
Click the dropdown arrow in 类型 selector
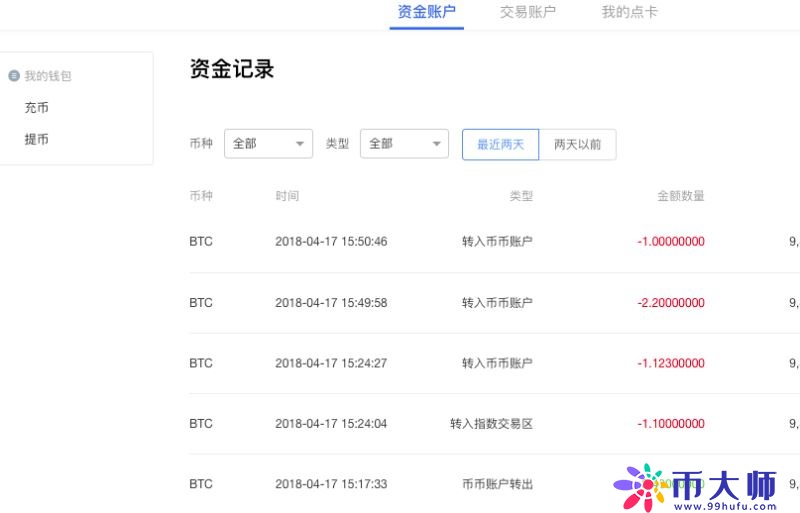(x=436, y=144)
